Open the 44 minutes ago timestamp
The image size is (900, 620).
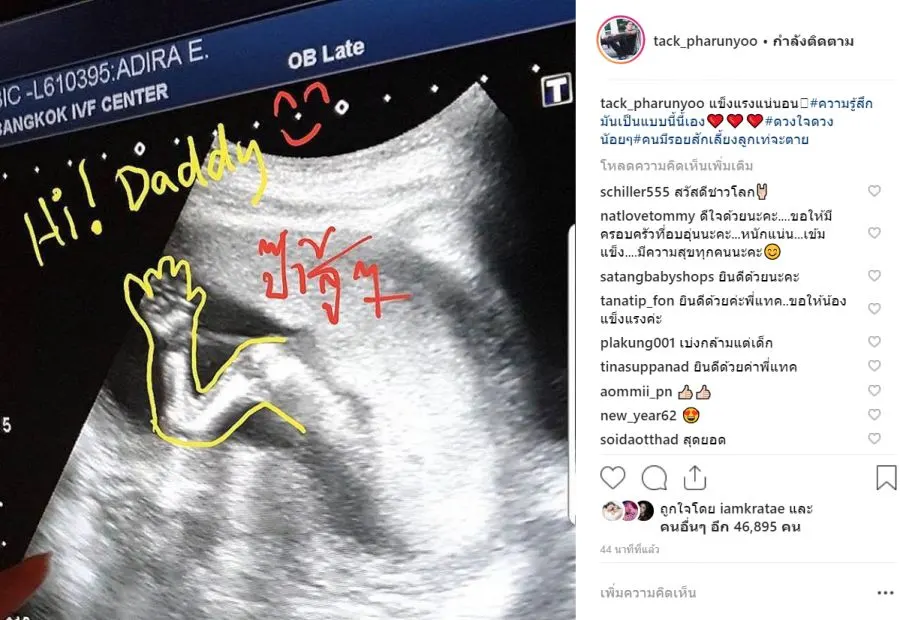[x=630, y=549]
